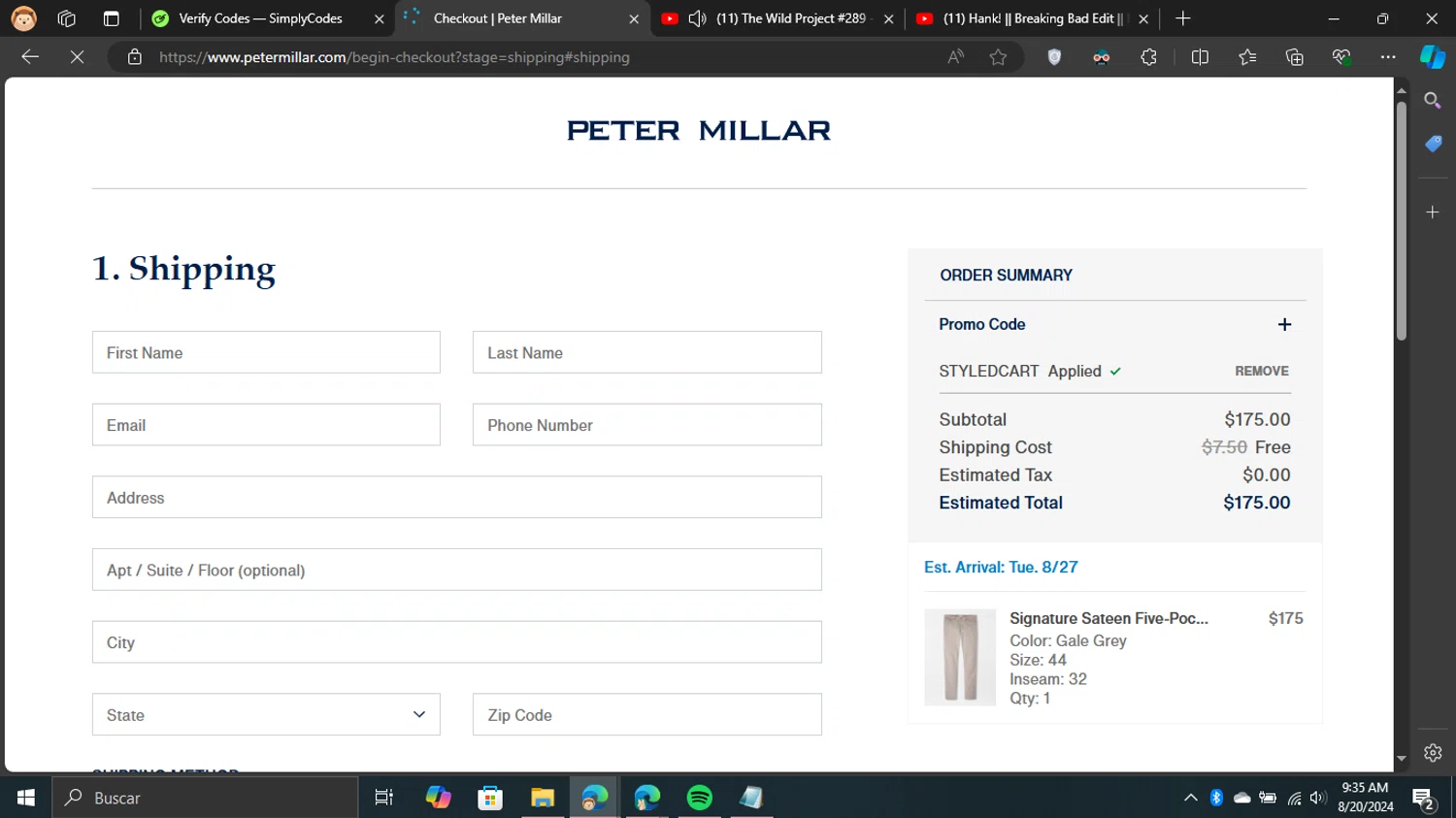Focus the Phone Number field
The image size is (1456, 818).
(646, 425)
